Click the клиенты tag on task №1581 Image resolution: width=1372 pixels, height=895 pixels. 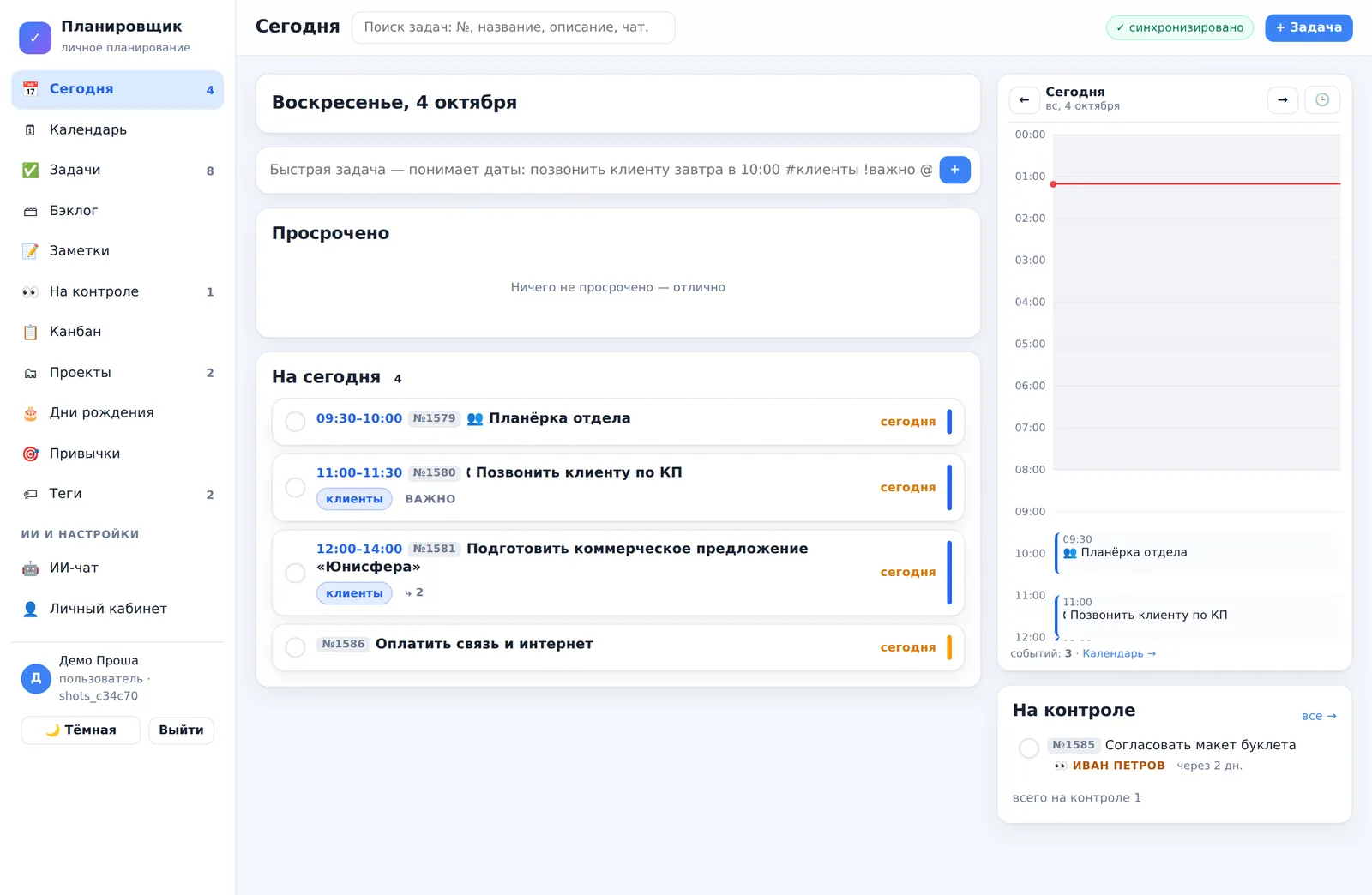pos(354,593)
